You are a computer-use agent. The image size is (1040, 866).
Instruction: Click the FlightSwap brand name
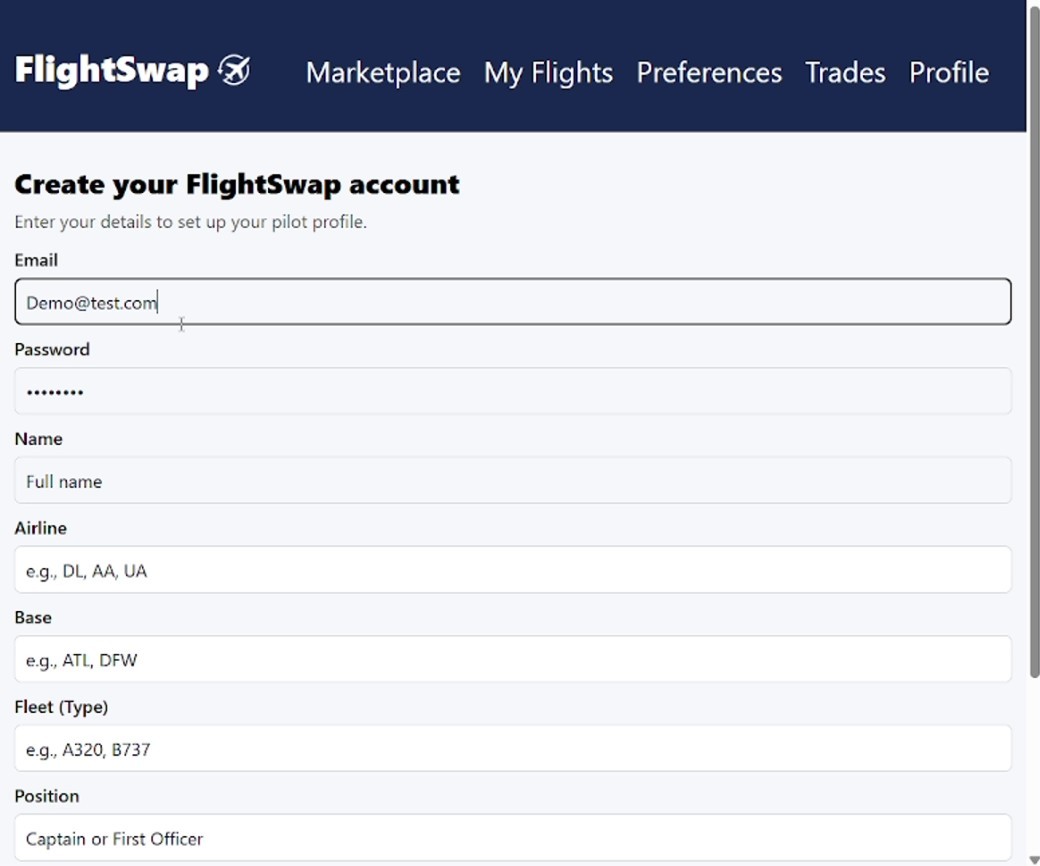coord(111,70)
